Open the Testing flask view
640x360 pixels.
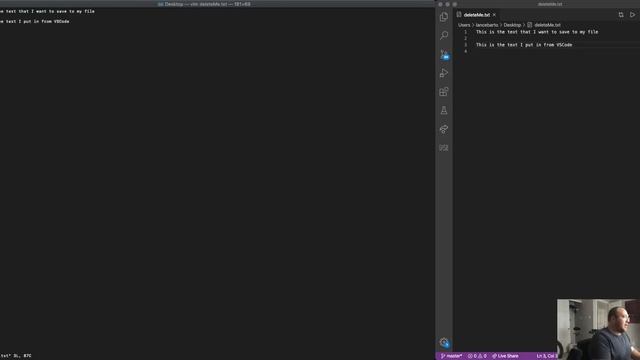click(x=444, y=110)
